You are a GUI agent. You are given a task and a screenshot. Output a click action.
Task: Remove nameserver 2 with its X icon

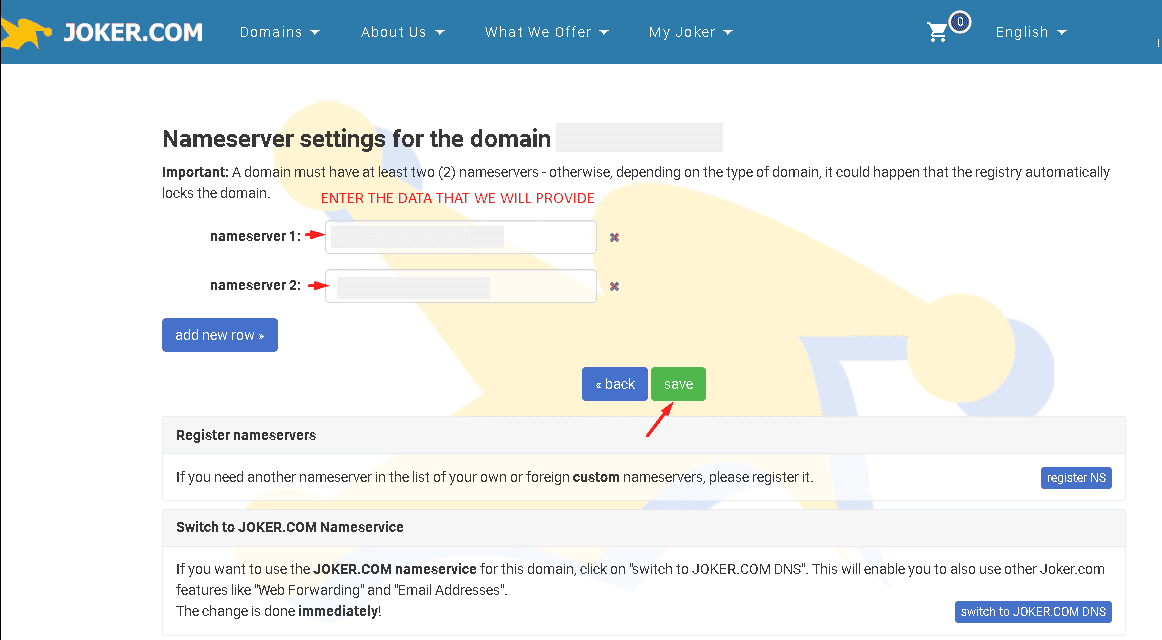coord(614,287)
